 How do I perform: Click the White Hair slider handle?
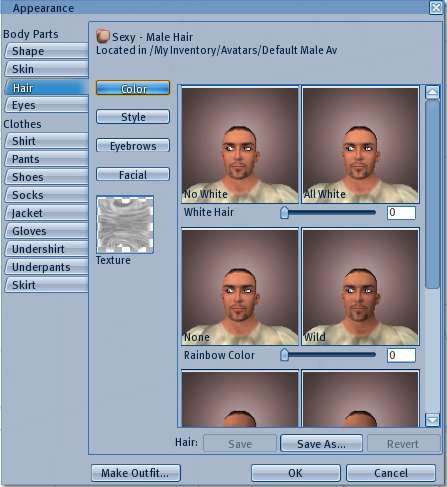point(284,212)
